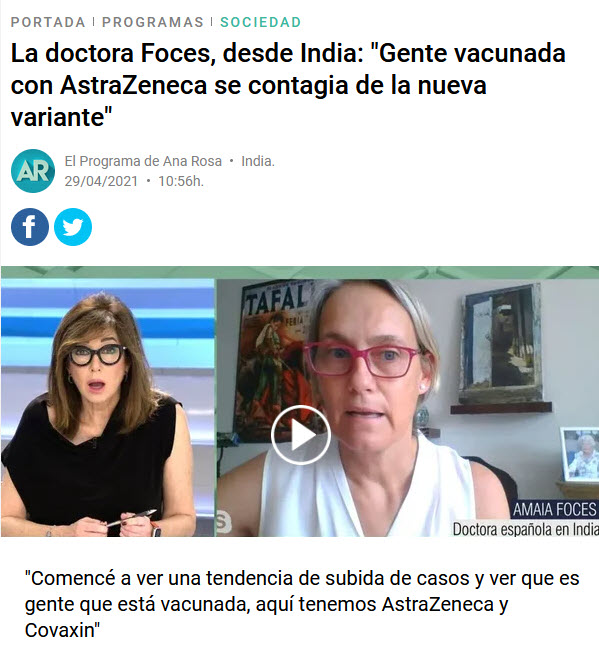599x672 pixels.
Task: Open El Programa de Ana Rosa link
Action: pos(143,161)
